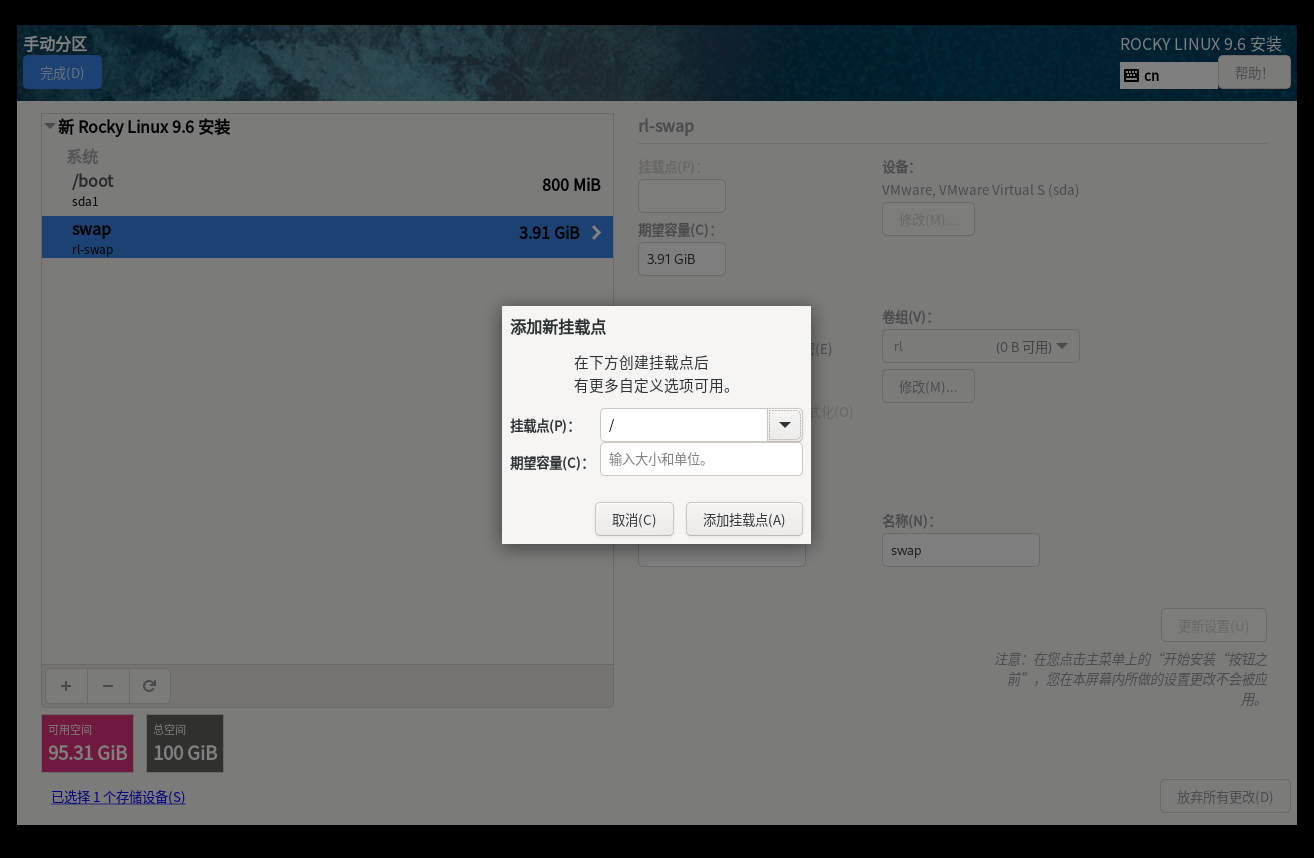Click the device Modify (M) button
The width and height of the screenshot is (1314, 858).
click(928, 220)
